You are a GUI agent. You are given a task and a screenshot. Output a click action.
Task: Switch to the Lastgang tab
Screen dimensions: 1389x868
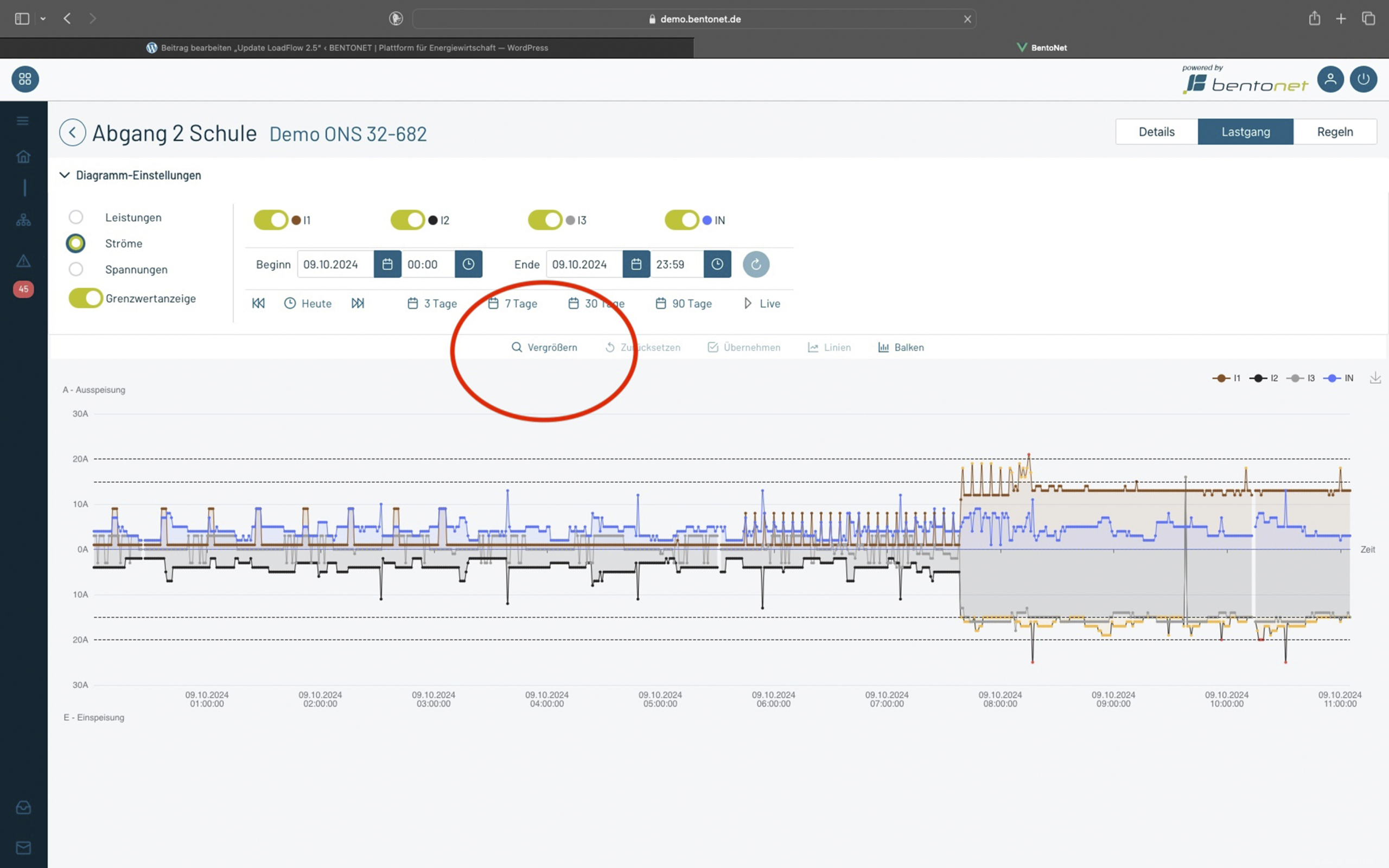pyautogui.click(x=1246, y=131)
